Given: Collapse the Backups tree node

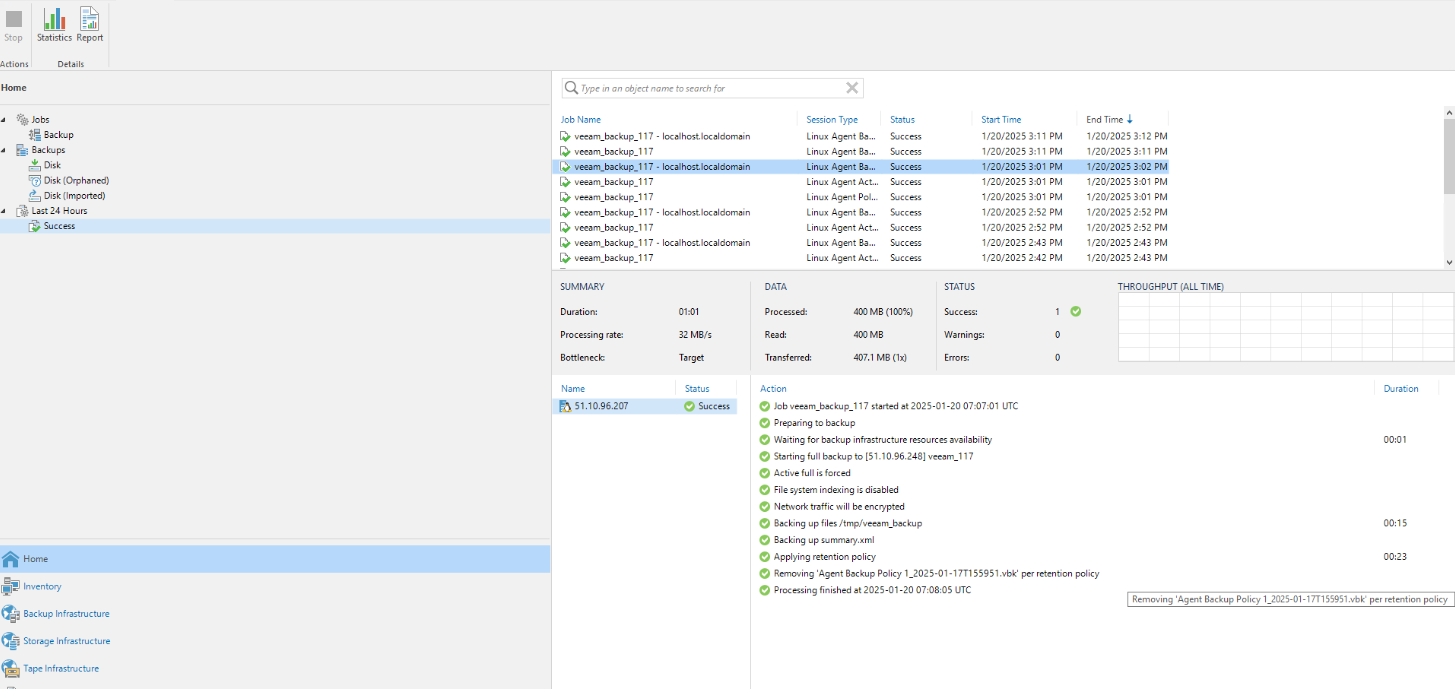Looking at the screenshot, I should pos(5,150).
